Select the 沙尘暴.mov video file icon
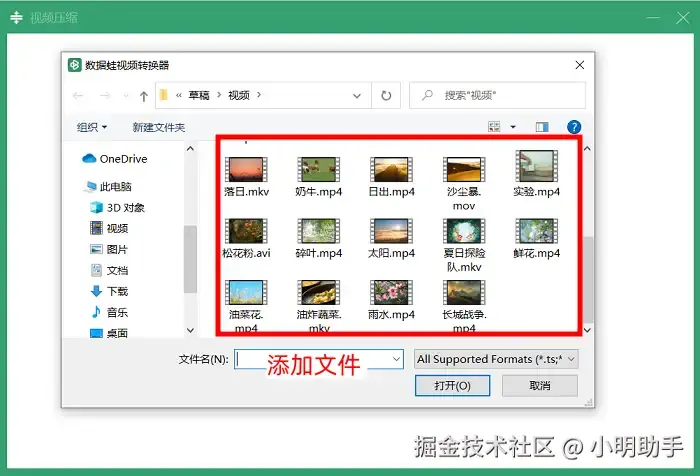The width and height of the screenshot is (700, 476). click(x=464, y=169)
